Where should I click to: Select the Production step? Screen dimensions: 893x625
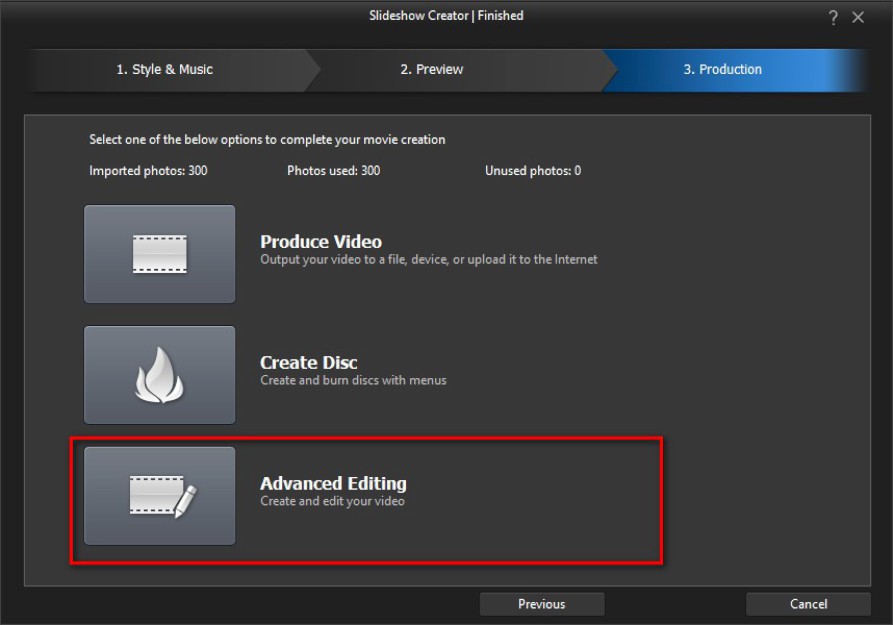click(x=723, y=70)
